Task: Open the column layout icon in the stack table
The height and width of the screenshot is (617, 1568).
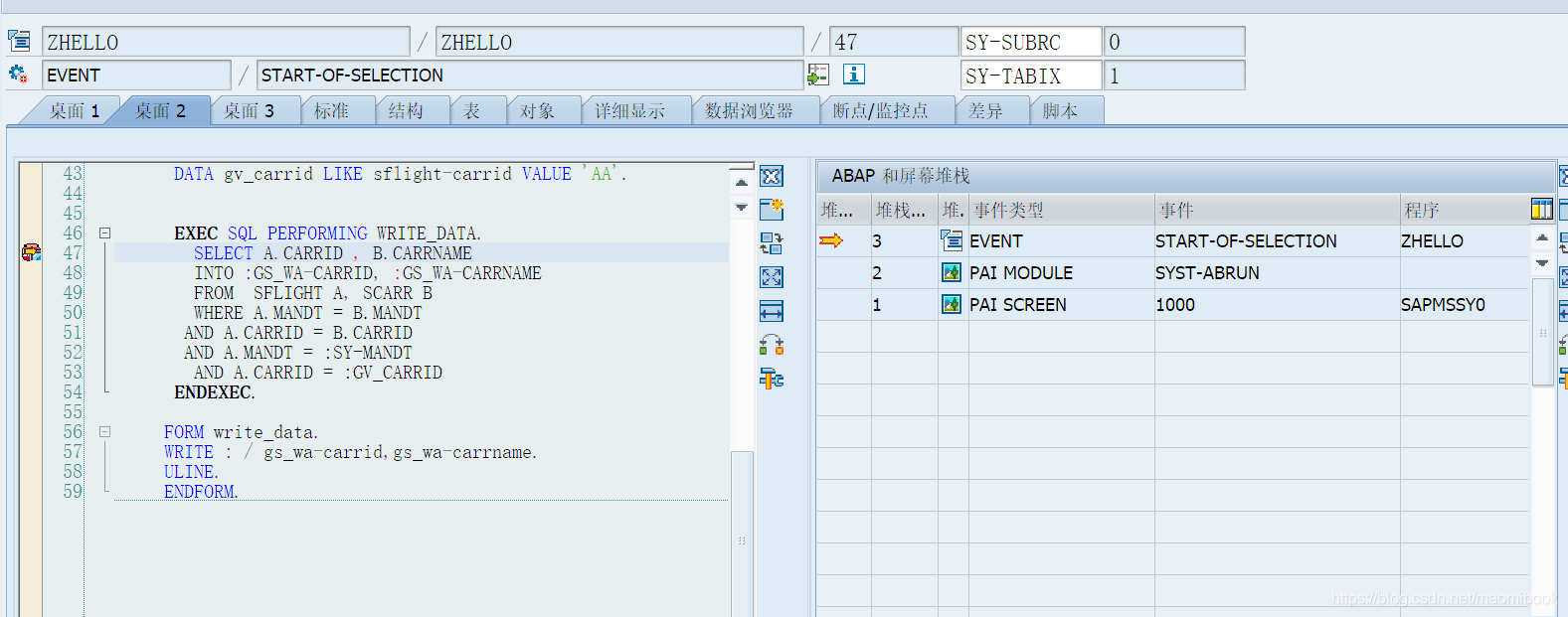Action: 1542,209
